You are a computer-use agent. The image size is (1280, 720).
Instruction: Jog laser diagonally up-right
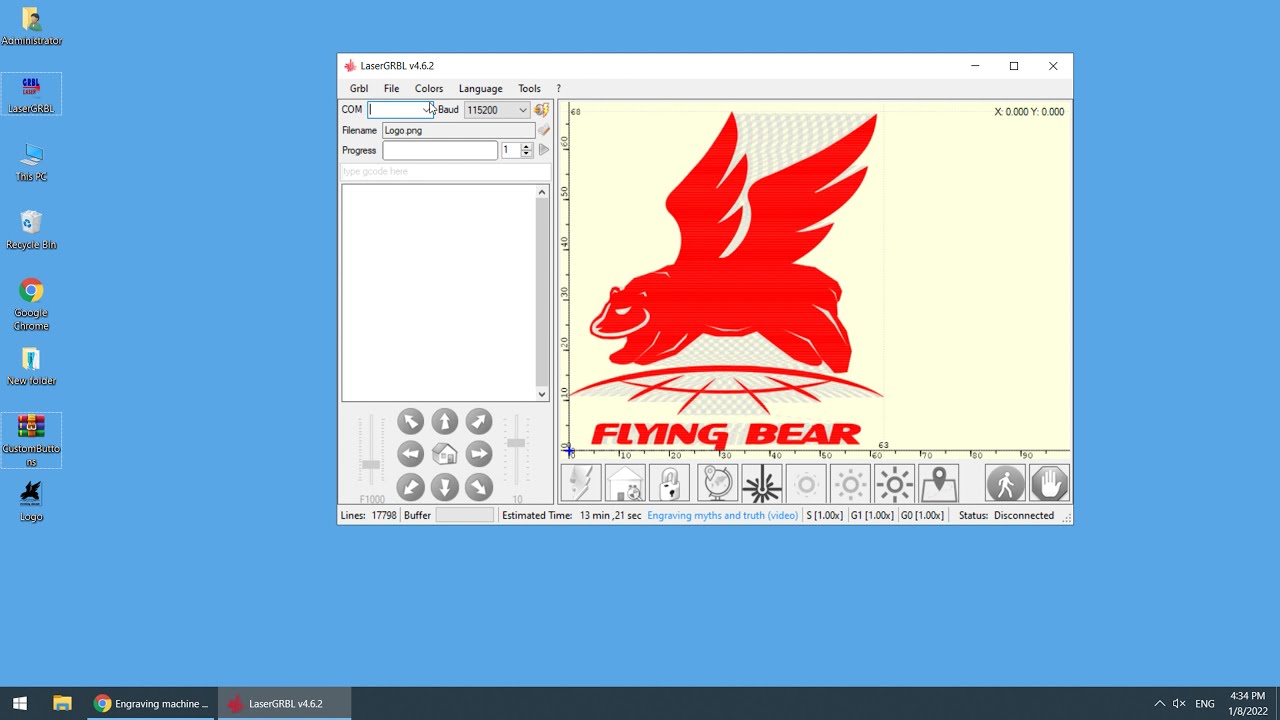(479, 421)
